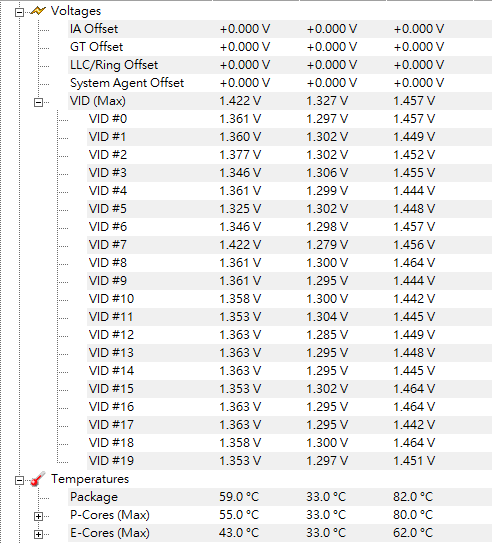Select the IA Offset row
492x543 pixels.
click(x=280, y=29)
